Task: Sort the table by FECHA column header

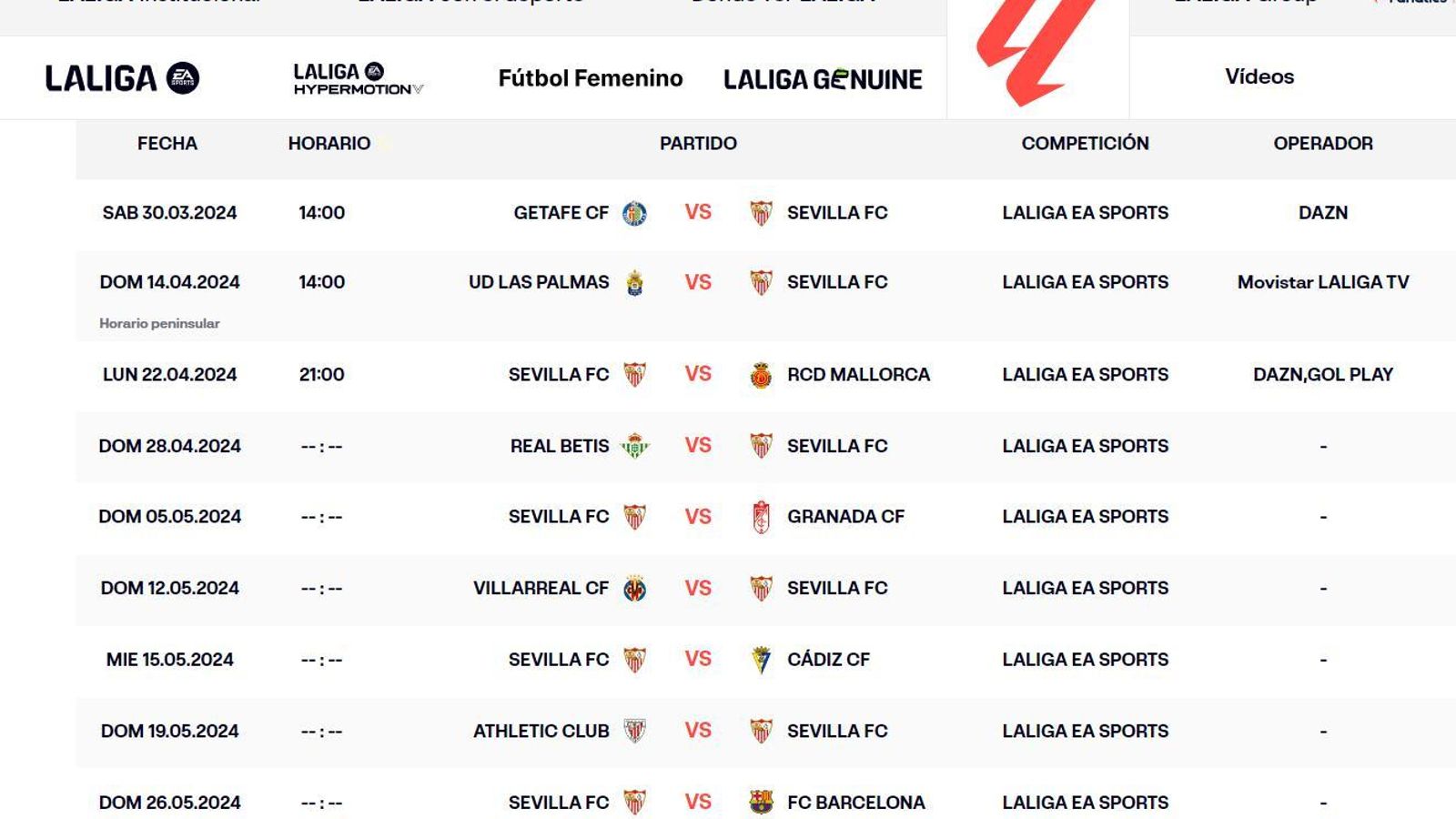Action: click(x=167, y=143)
